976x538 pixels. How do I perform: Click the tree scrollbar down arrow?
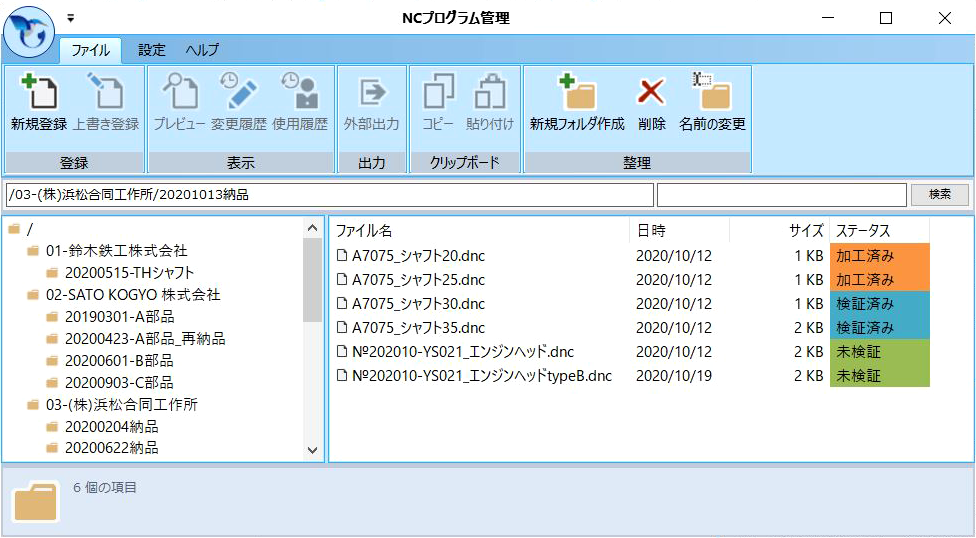(312, 450)
